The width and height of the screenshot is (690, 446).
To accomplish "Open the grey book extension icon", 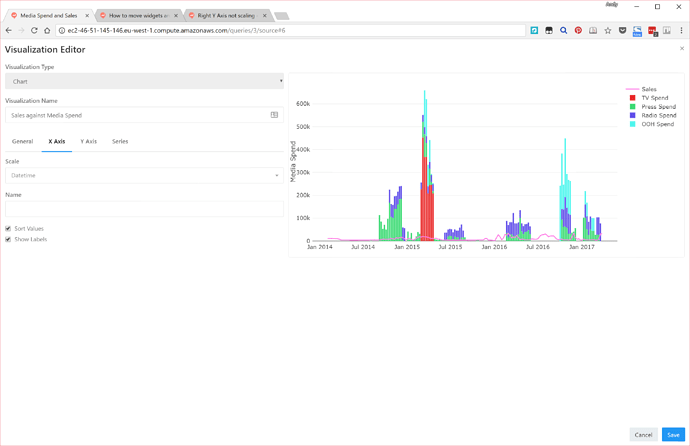I will click(593, 30).
